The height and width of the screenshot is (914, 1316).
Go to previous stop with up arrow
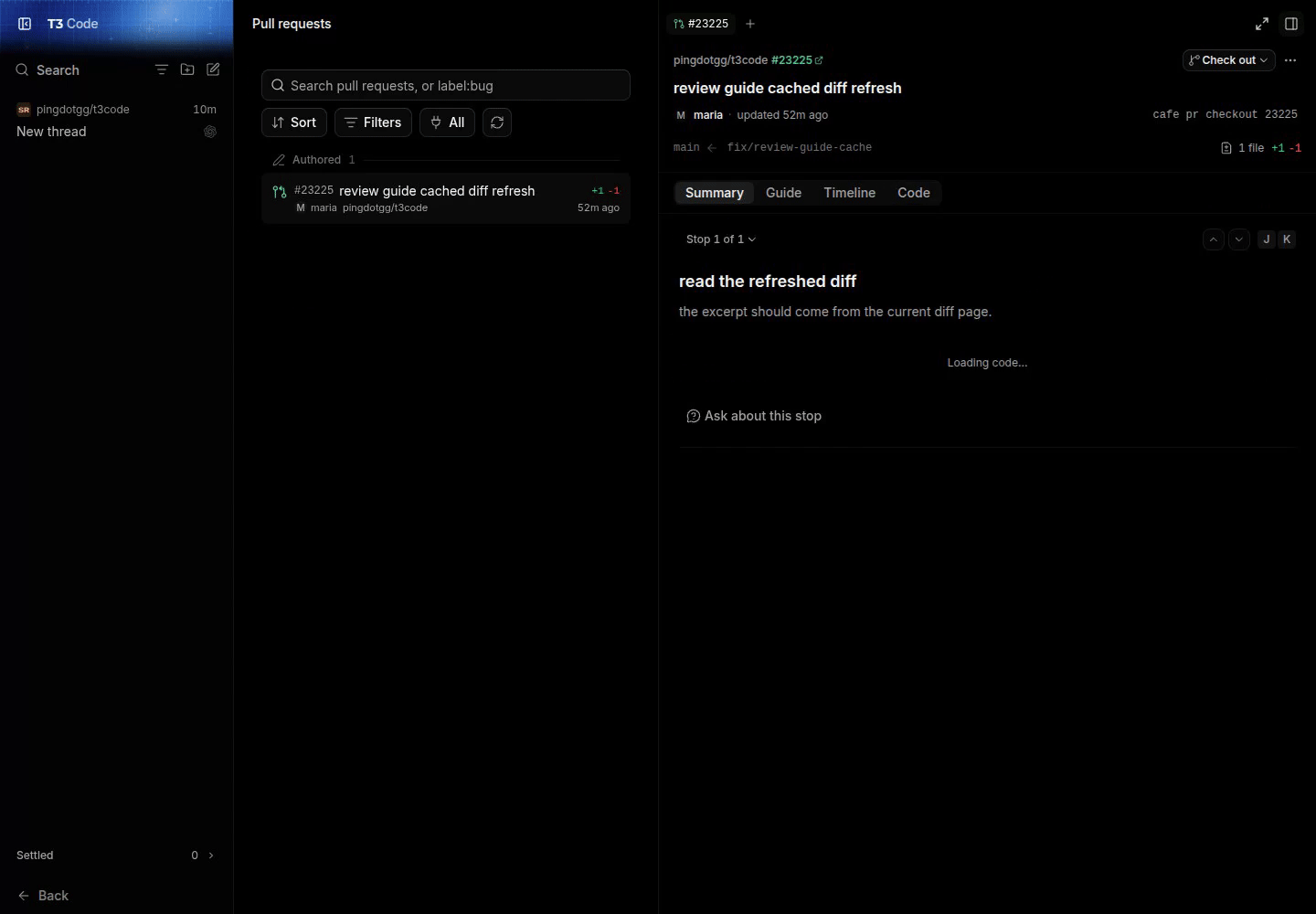[x=1214, y=239]
